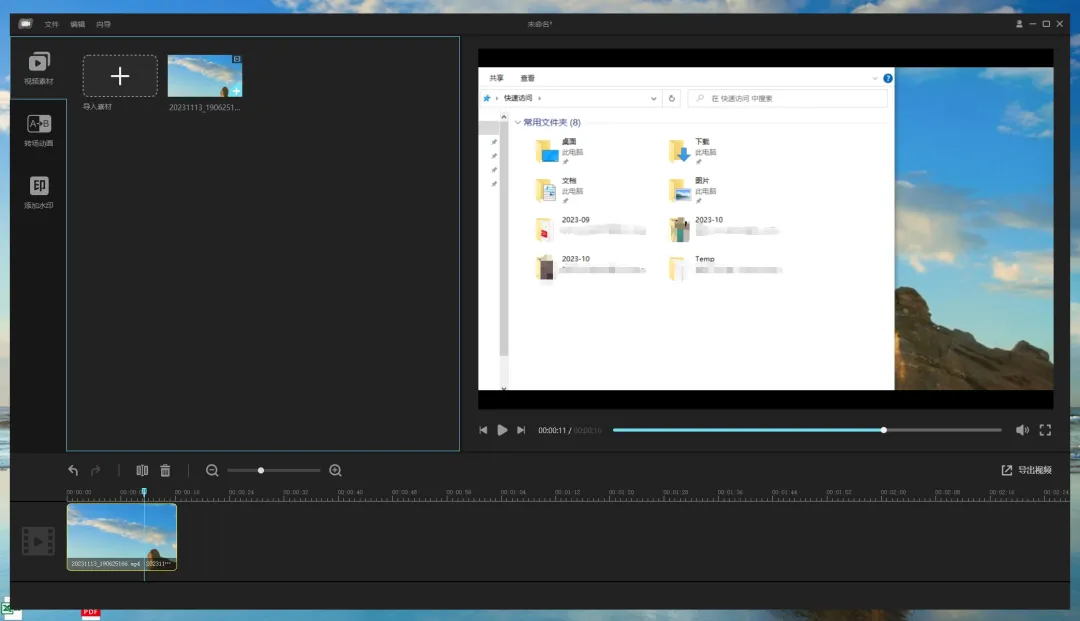Click the 导入素材 plus box

click(x=120, y=76)
